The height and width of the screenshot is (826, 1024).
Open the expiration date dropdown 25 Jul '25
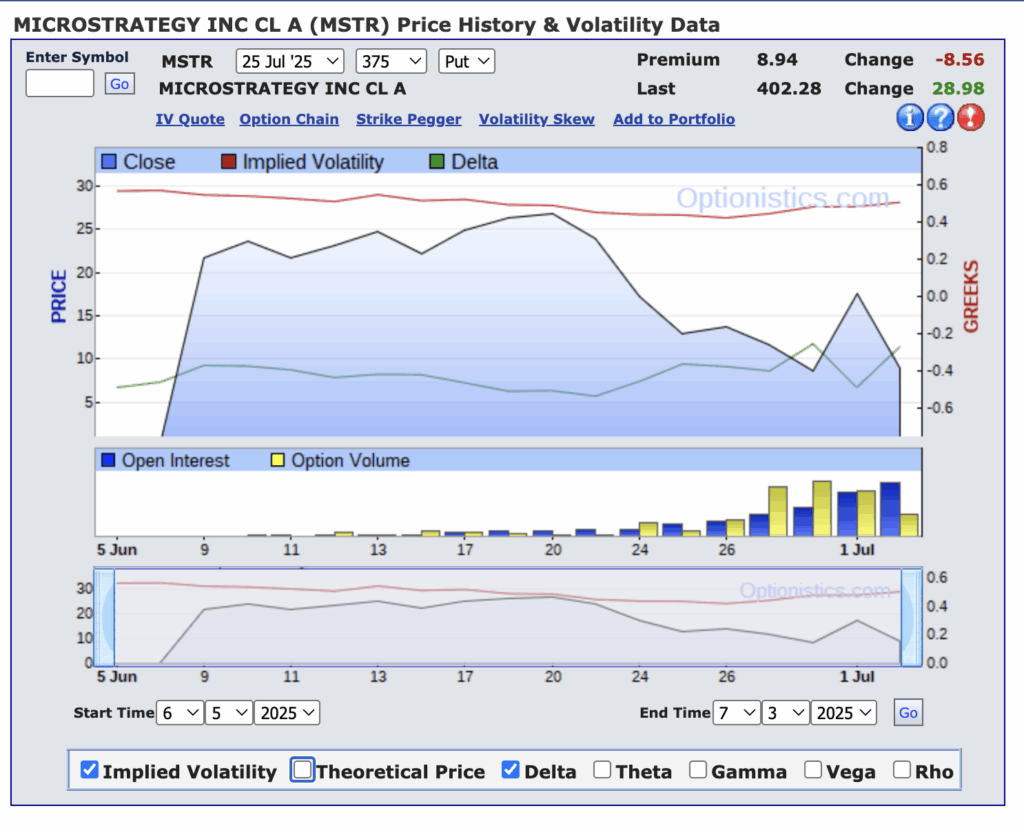pos(290,61)
